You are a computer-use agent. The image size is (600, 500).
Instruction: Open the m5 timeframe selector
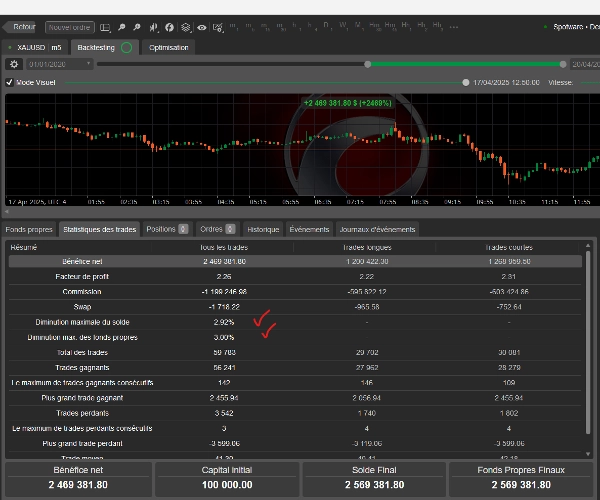pyautogui.click(x=56, y=47)
